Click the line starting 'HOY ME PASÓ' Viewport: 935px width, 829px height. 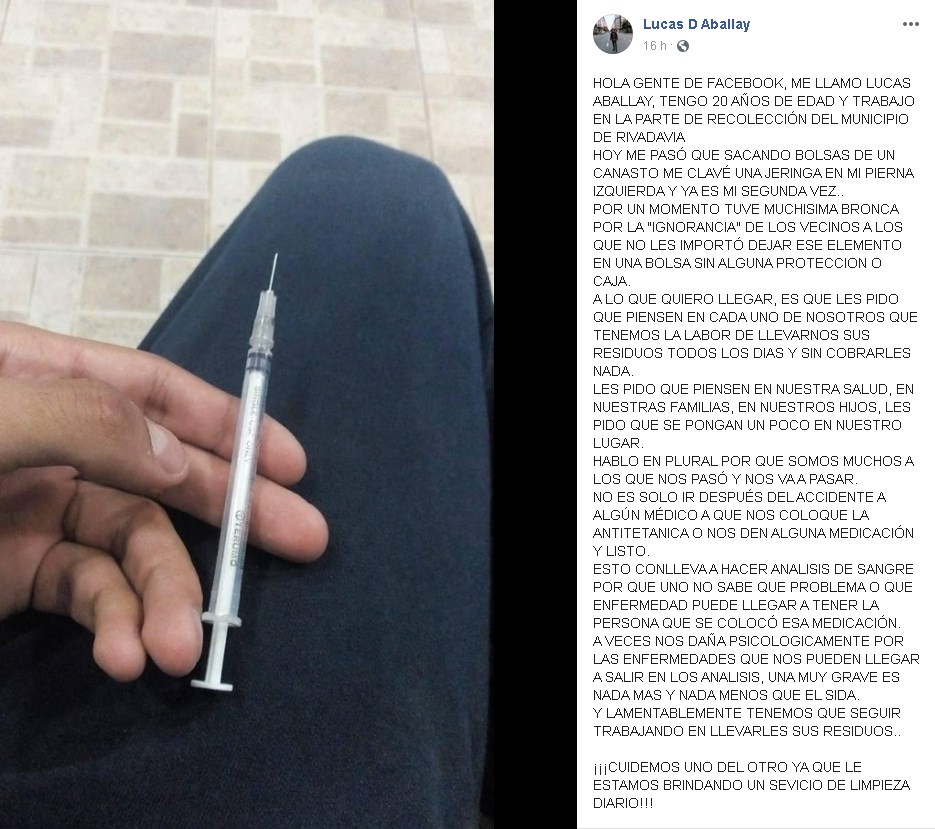click(x=744, y=155)
